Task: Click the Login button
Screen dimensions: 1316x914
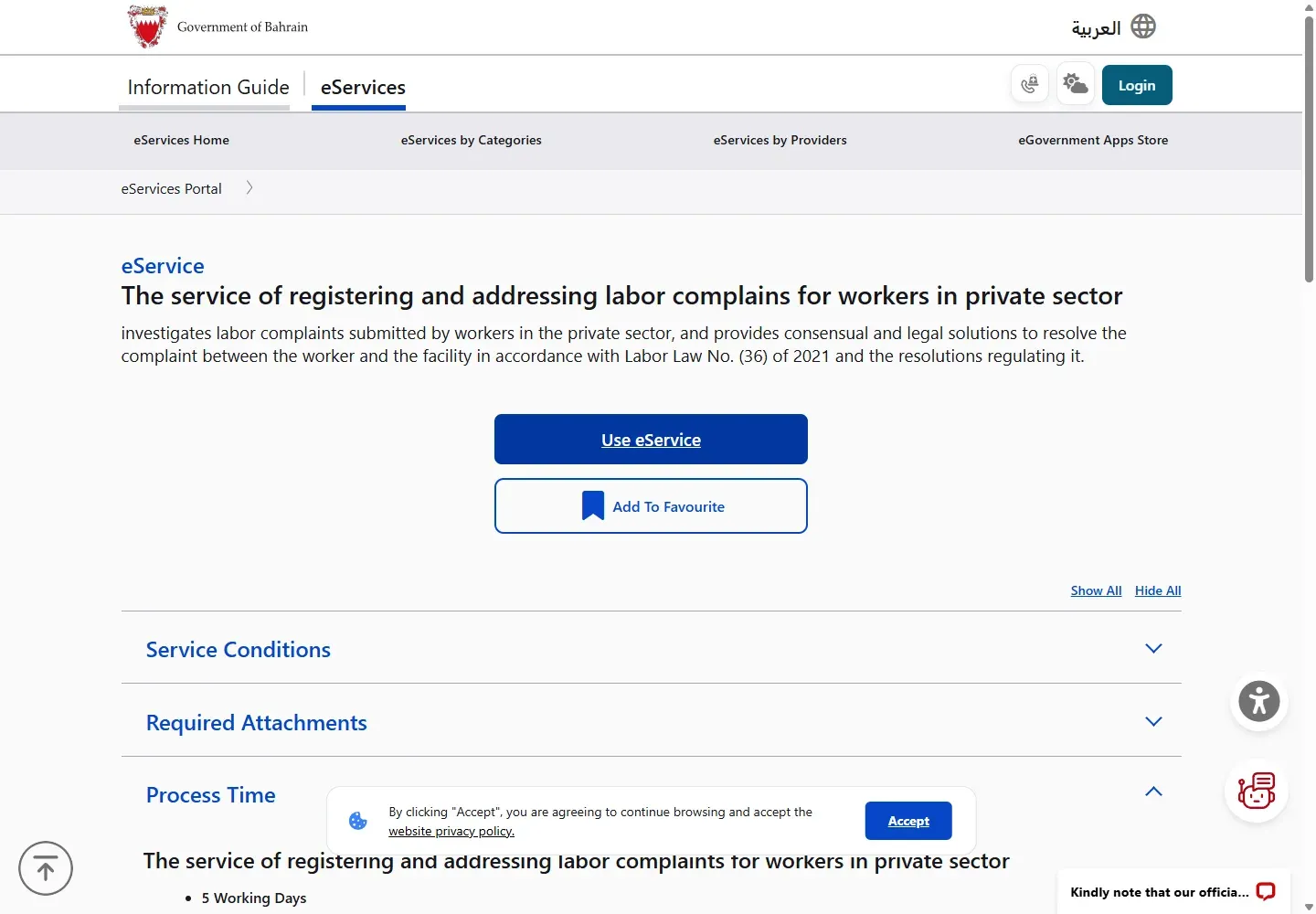Action: (1137, 85)
